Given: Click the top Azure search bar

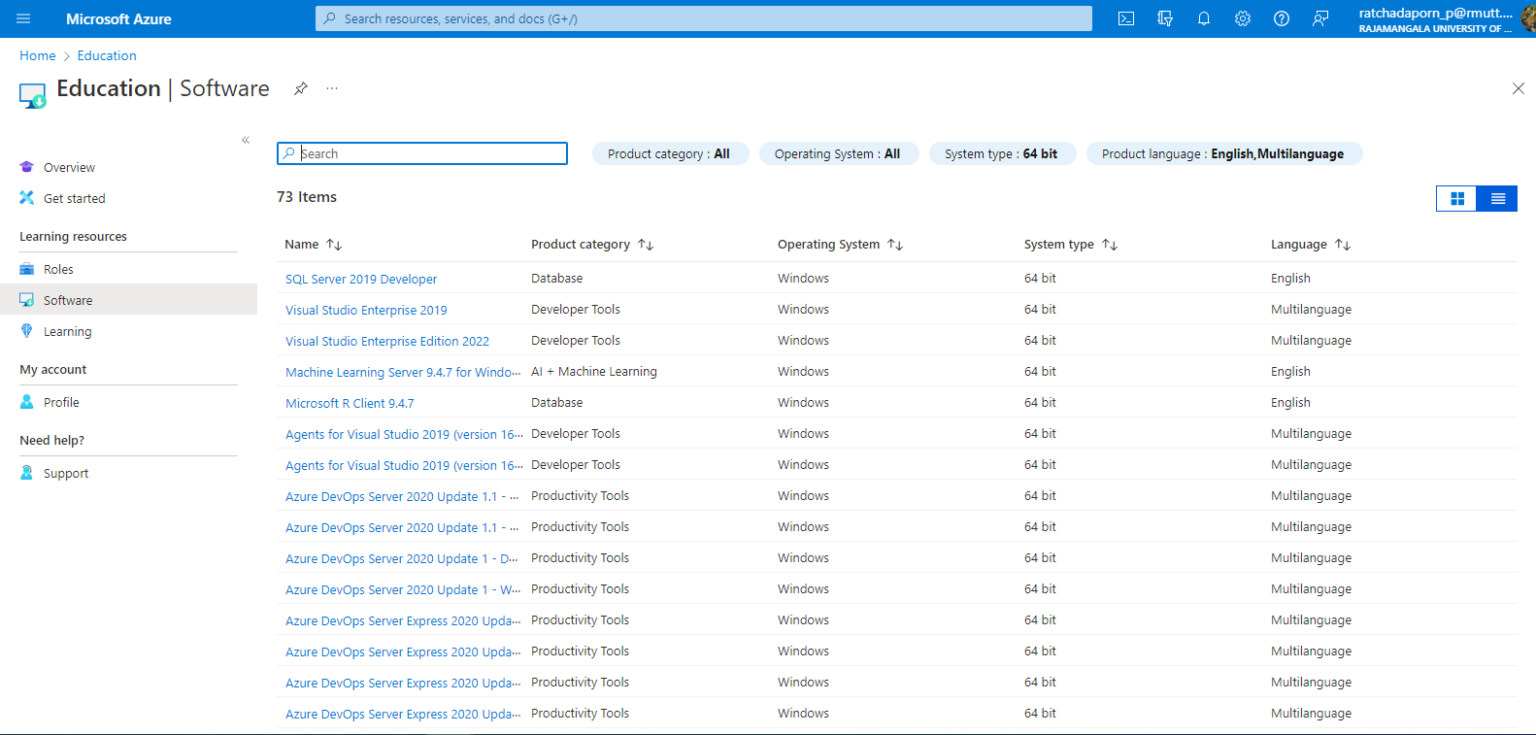Looking at the screenshot, I should tap(704, 19).
